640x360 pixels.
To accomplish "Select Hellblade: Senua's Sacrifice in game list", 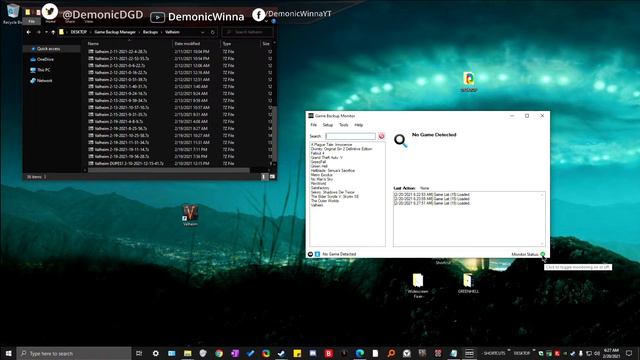I will coord(333,171).
